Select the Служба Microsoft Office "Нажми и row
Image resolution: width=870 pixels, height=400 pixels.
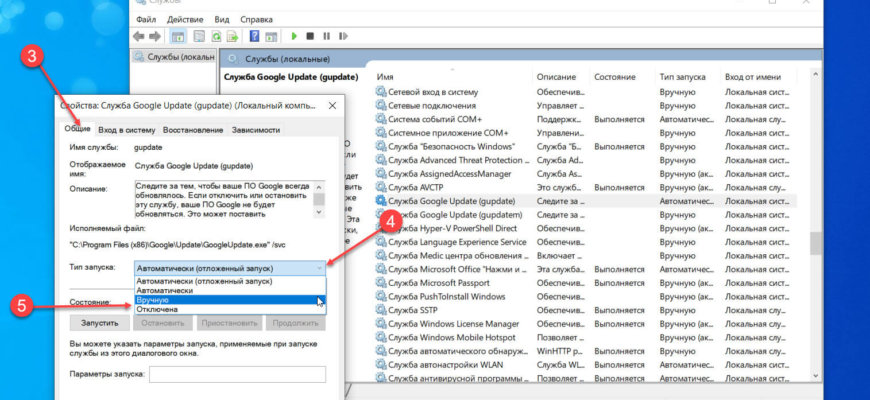point(585,269)
